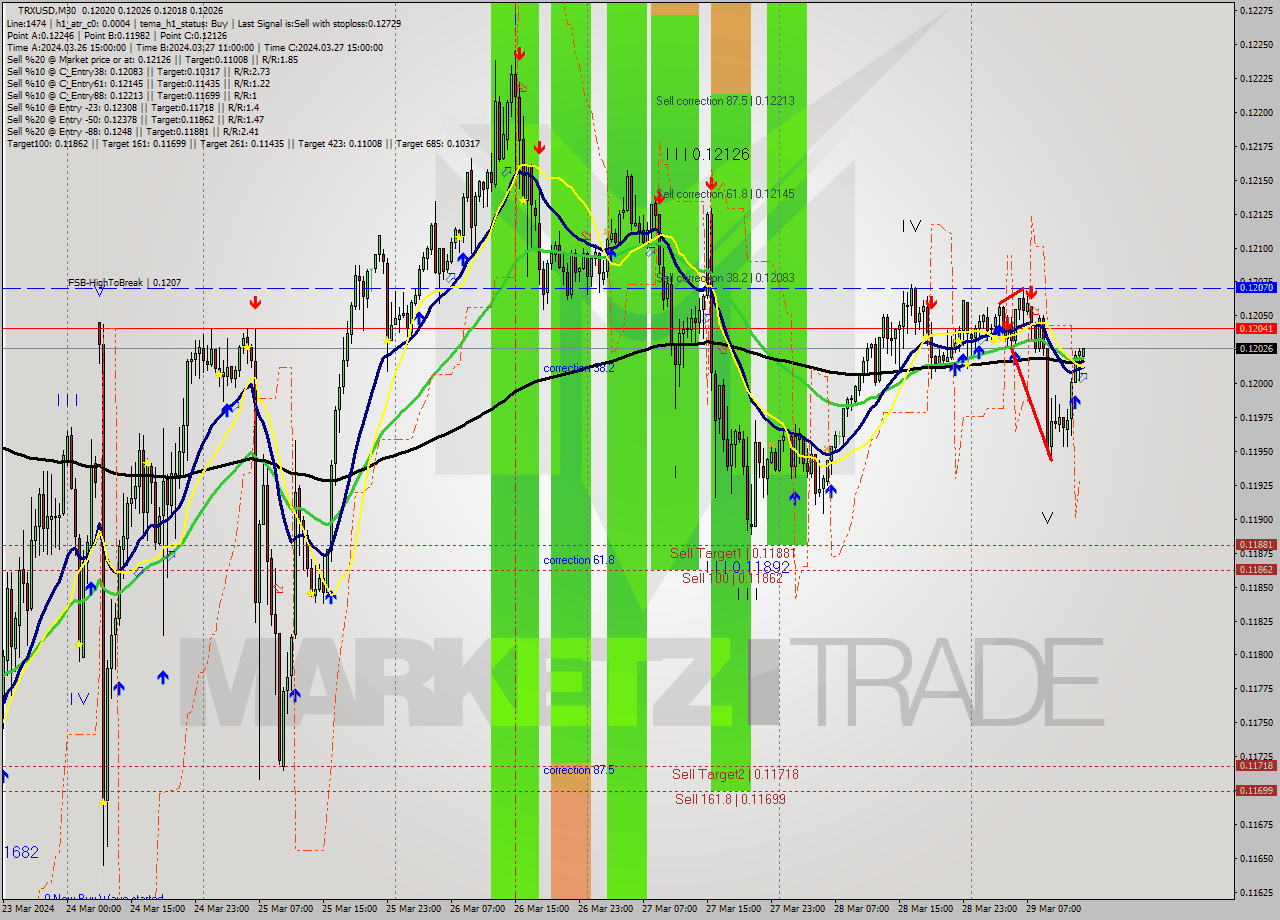This screenshot has height=920, width=1280.
Task: Click 'Sell correction 87.5 | 0.12213' label
Action: click(725, 101)
